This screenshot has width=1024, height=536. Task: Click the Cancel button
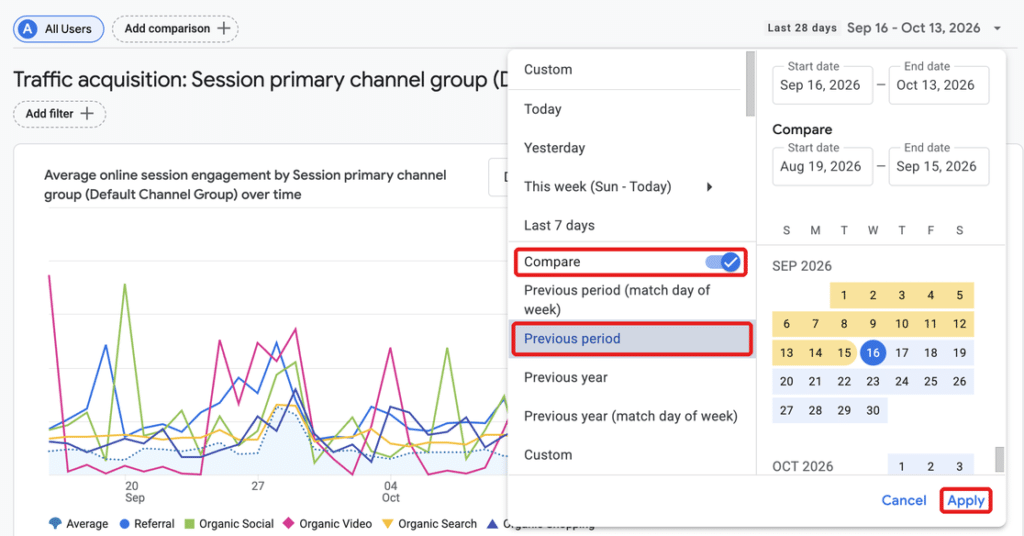click(904, 501)
